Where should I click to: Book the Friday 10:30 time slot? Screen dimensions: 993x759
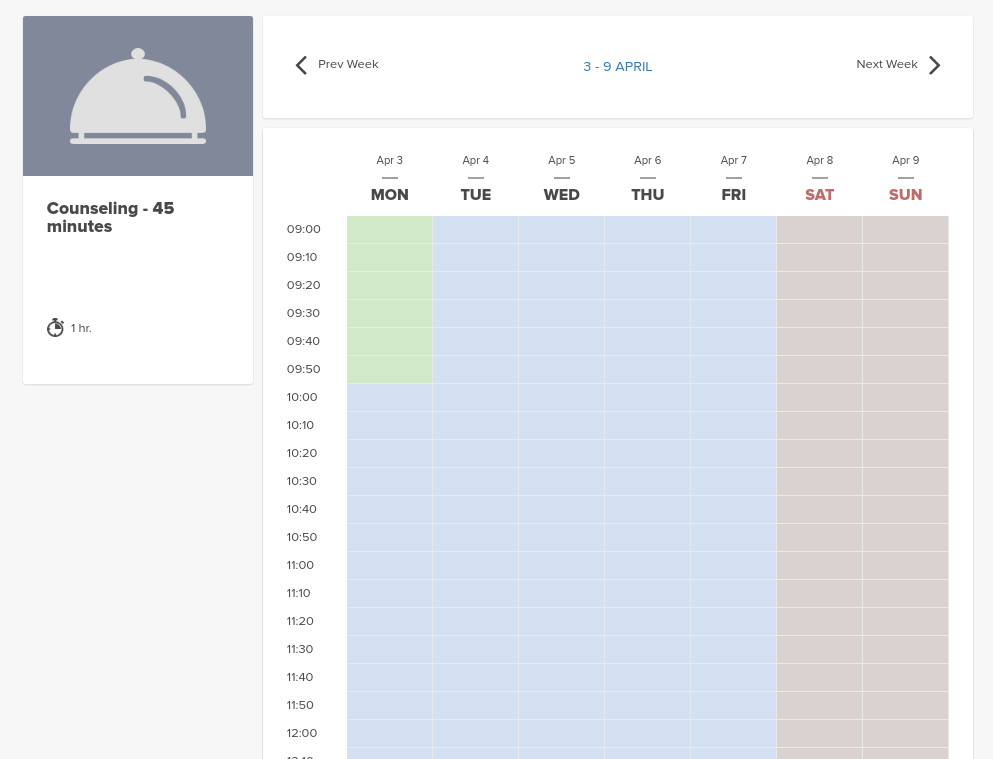(733, 482)
